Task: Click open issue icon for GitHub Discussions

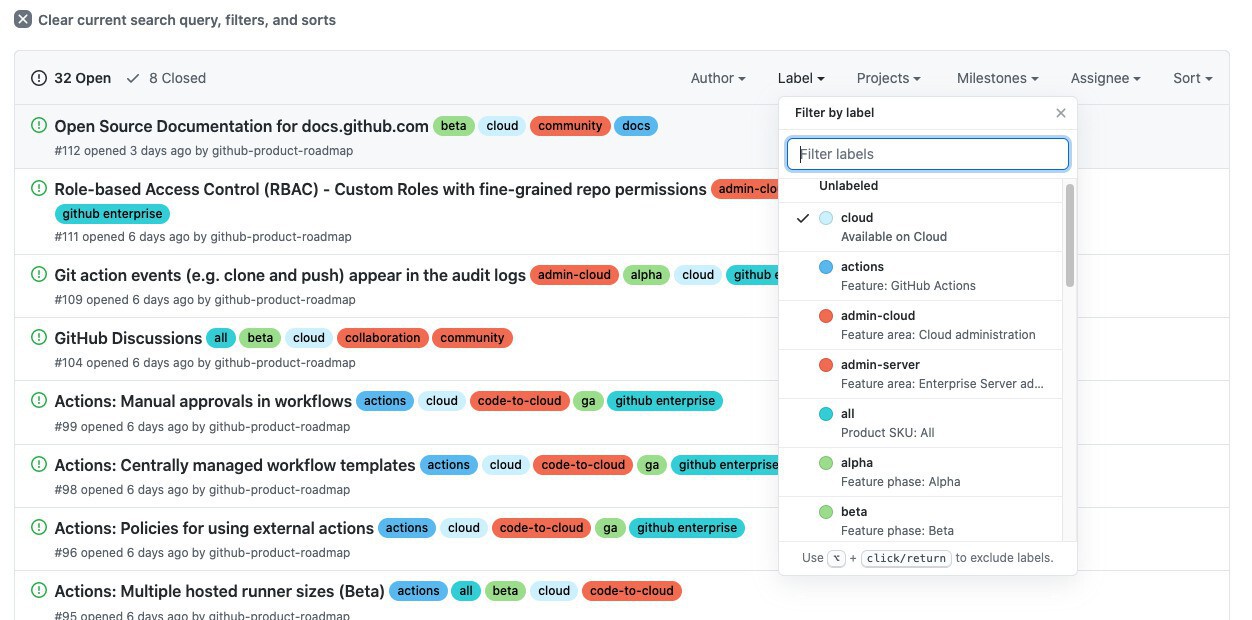Action: click(39, 338)
